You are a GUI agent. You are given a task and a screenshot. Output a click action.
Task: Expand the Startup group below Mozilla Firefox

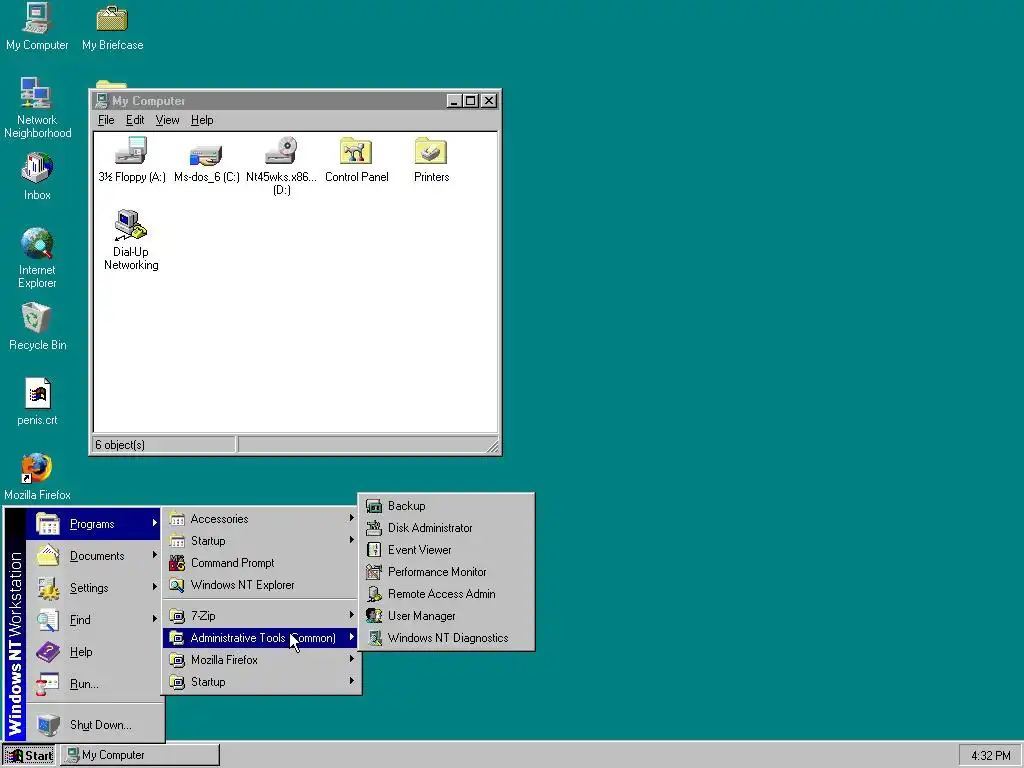[261, 682]
